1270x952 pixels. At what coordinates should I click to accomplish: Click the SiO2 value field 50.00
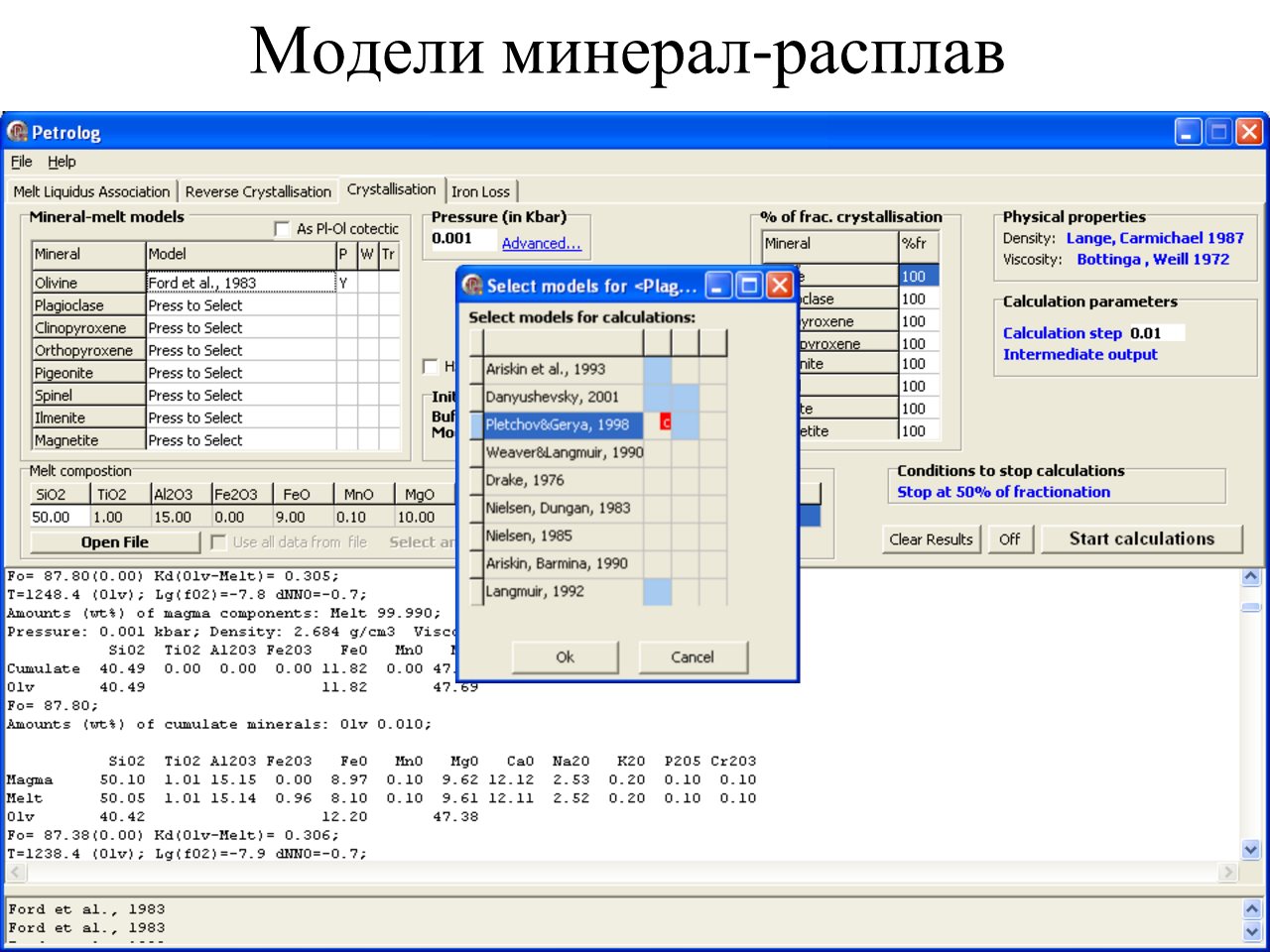click(60, 517)
